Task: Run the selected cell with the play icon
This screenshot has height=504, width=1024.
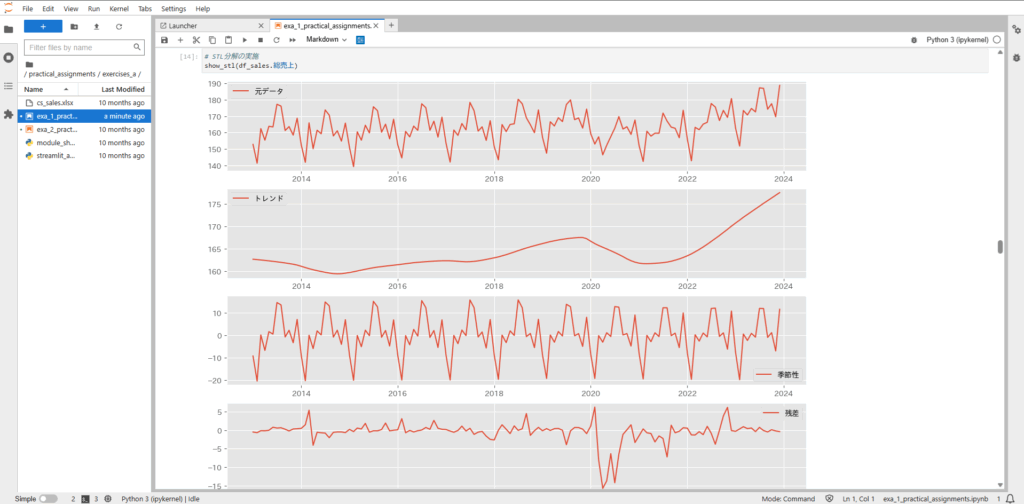Action: [244, 40]
